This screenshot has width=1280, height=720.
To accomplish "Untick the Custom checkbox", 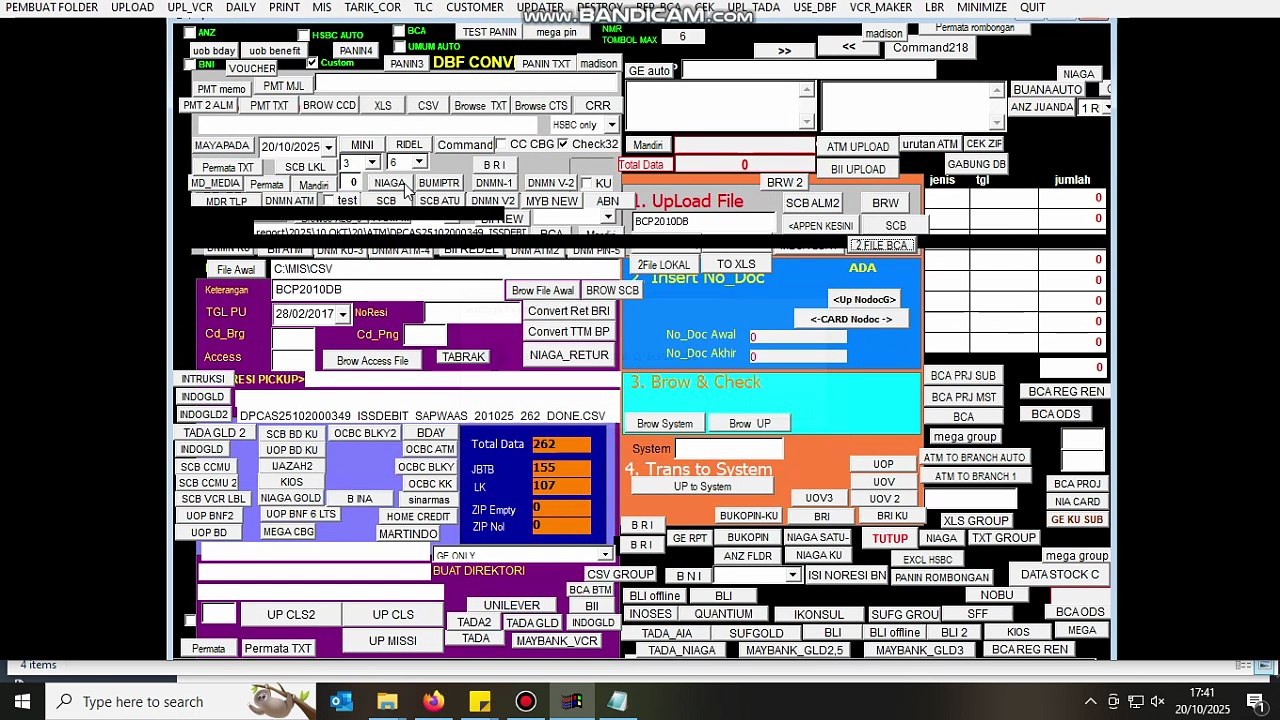I will click(312, 63).
